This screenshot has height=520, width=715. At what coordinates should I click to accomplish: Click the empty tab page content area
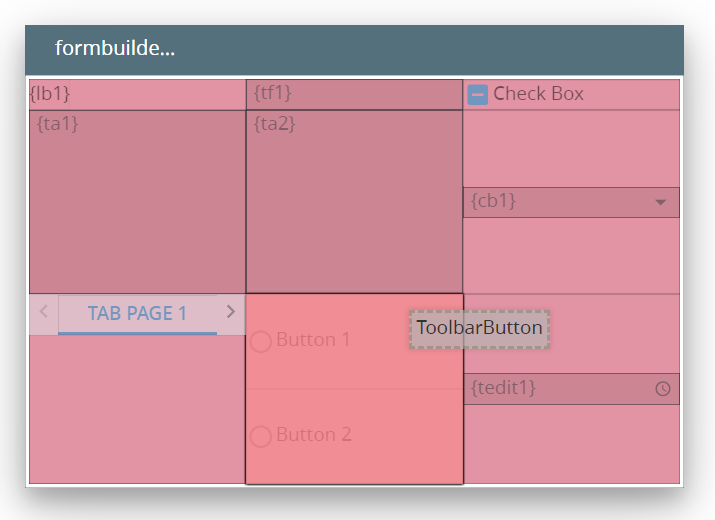click(x=137, y=410)
